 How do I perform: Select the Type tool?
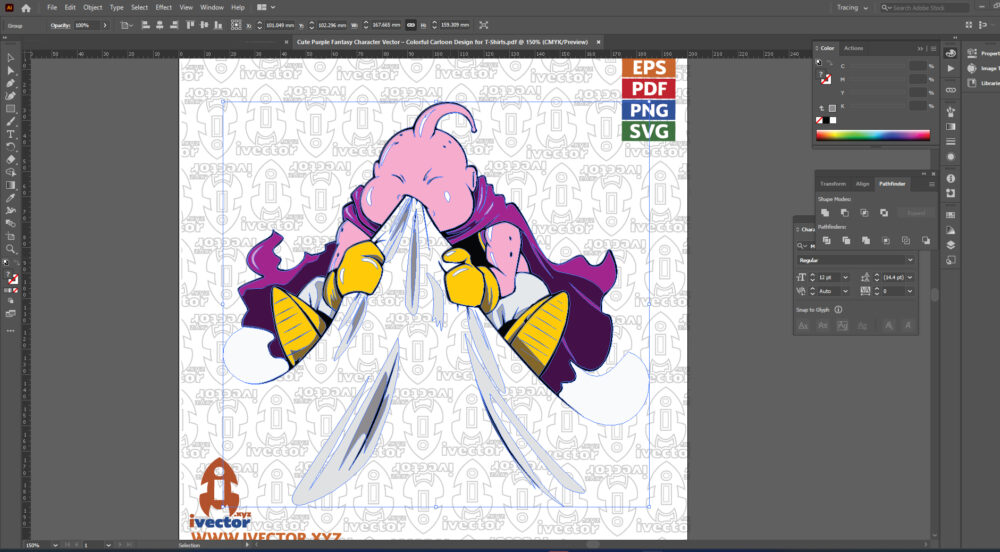pyautogui.click(x=11, y=134)
